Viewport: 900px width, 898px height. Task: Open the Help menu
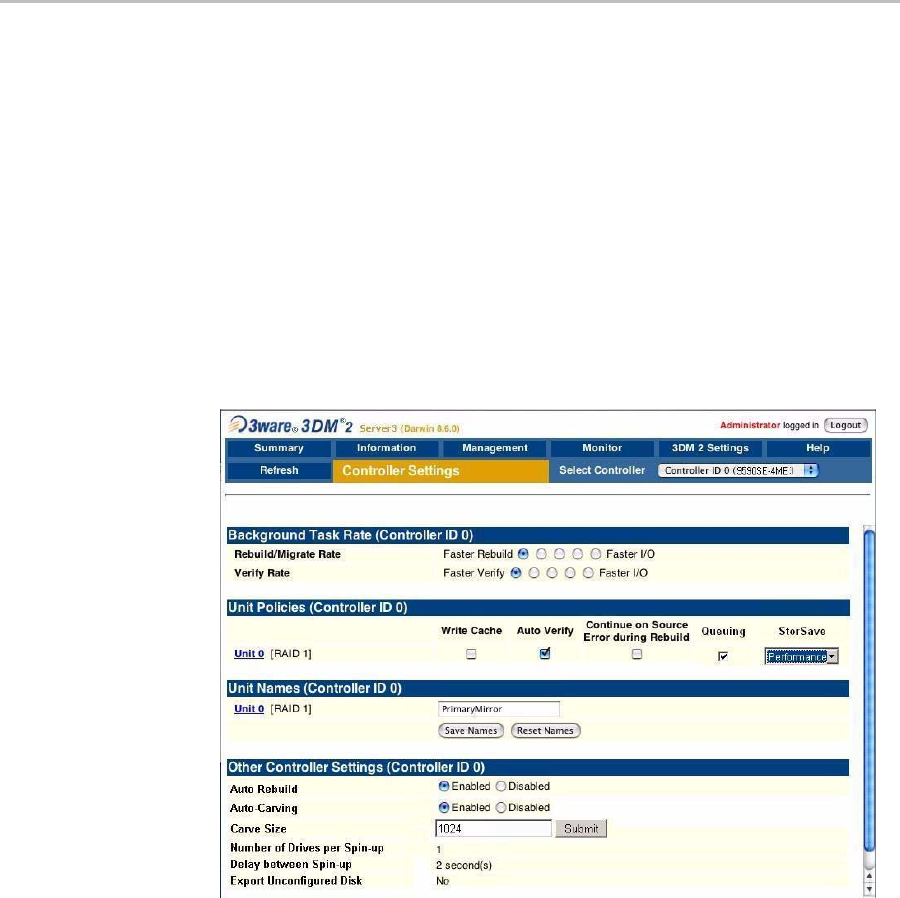click(817, 448)
